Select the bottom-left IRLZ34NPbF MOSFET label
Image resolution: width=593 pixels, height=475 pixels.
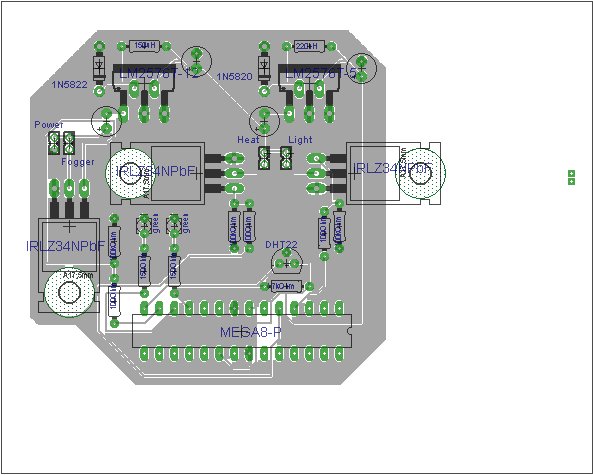pyautogui.click(x=65, y=246)
